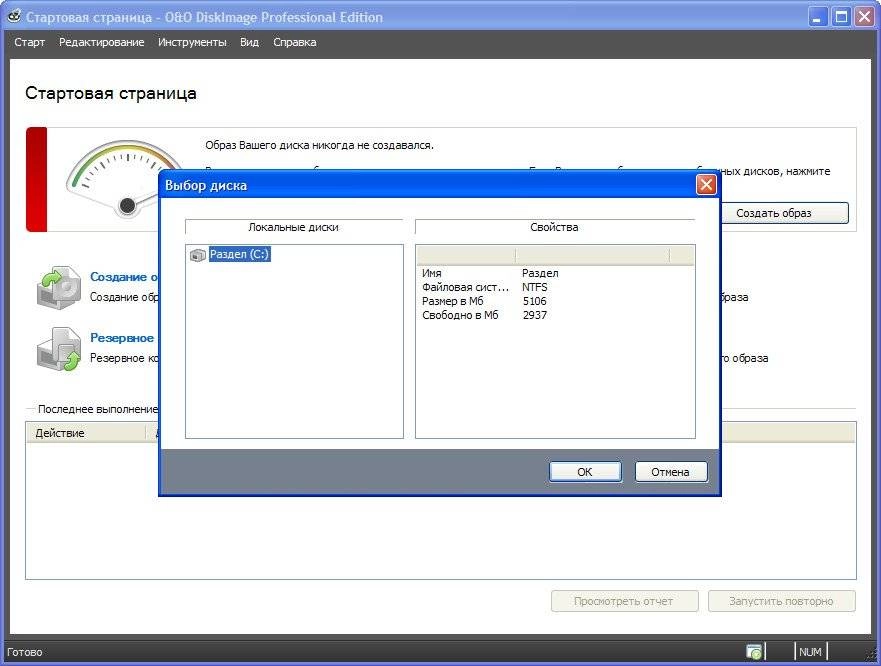This screenshot has height=666, width=881.
Task: Open the Инструменты menu
Action: pos(192,42)
